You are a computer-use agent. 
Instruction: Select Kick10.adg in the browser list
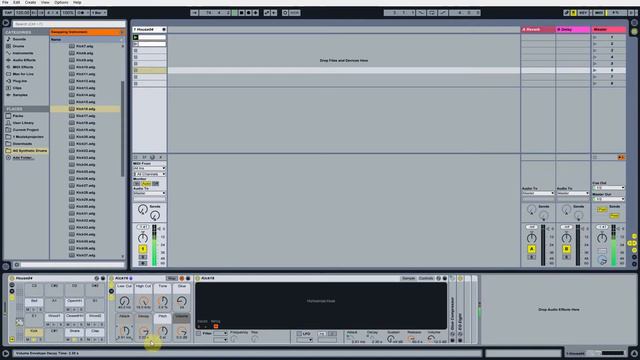pyautogui.click(x=85, y=67)
